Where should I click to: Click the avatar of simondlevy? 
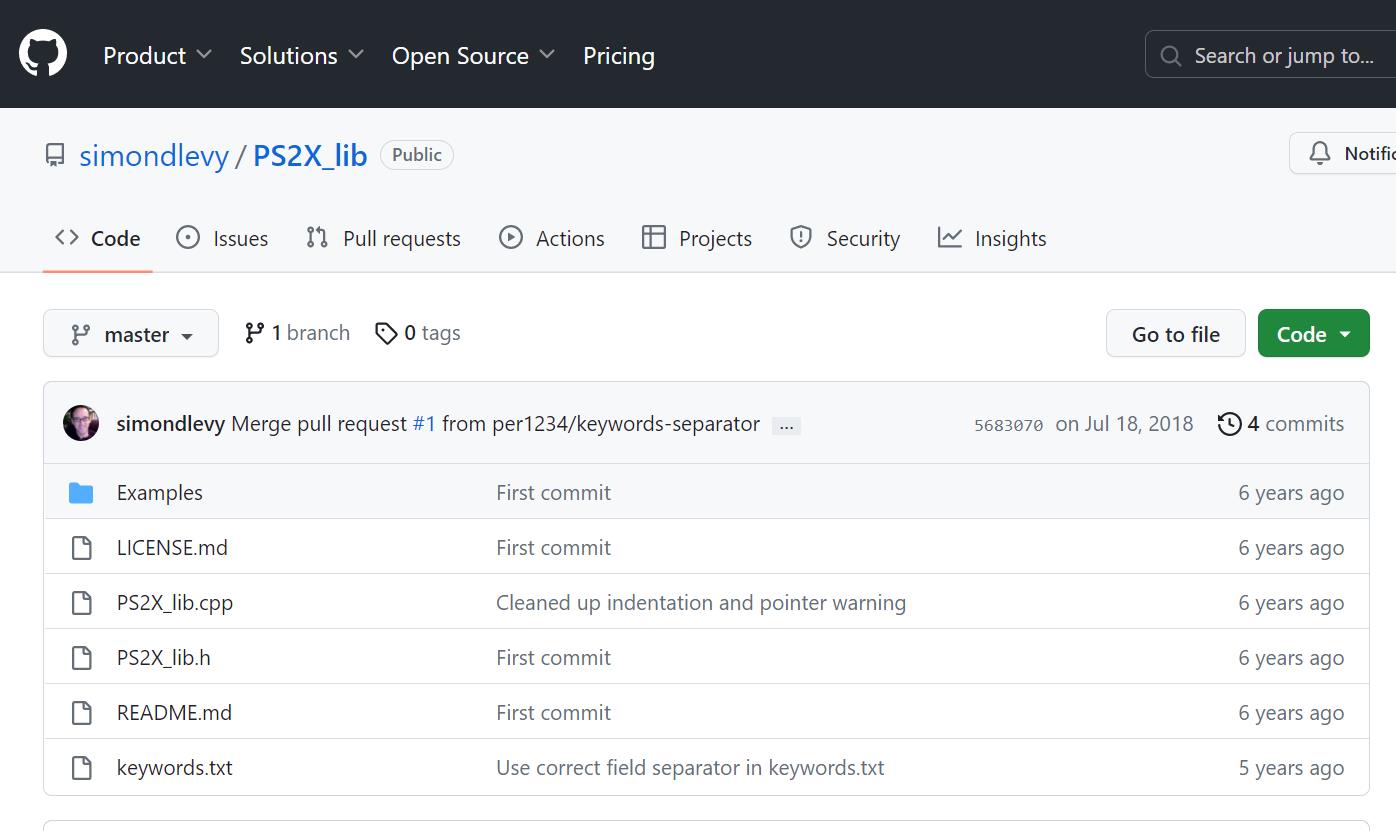tap(81, 423)
